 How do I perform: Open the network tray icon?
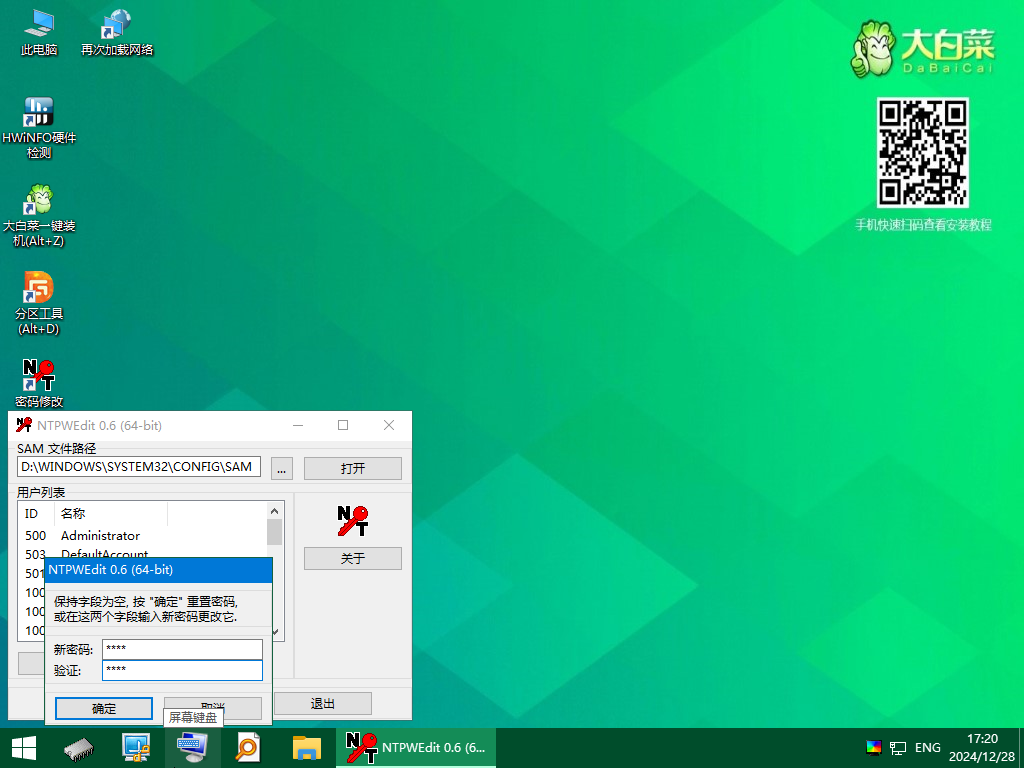(898, 747)
